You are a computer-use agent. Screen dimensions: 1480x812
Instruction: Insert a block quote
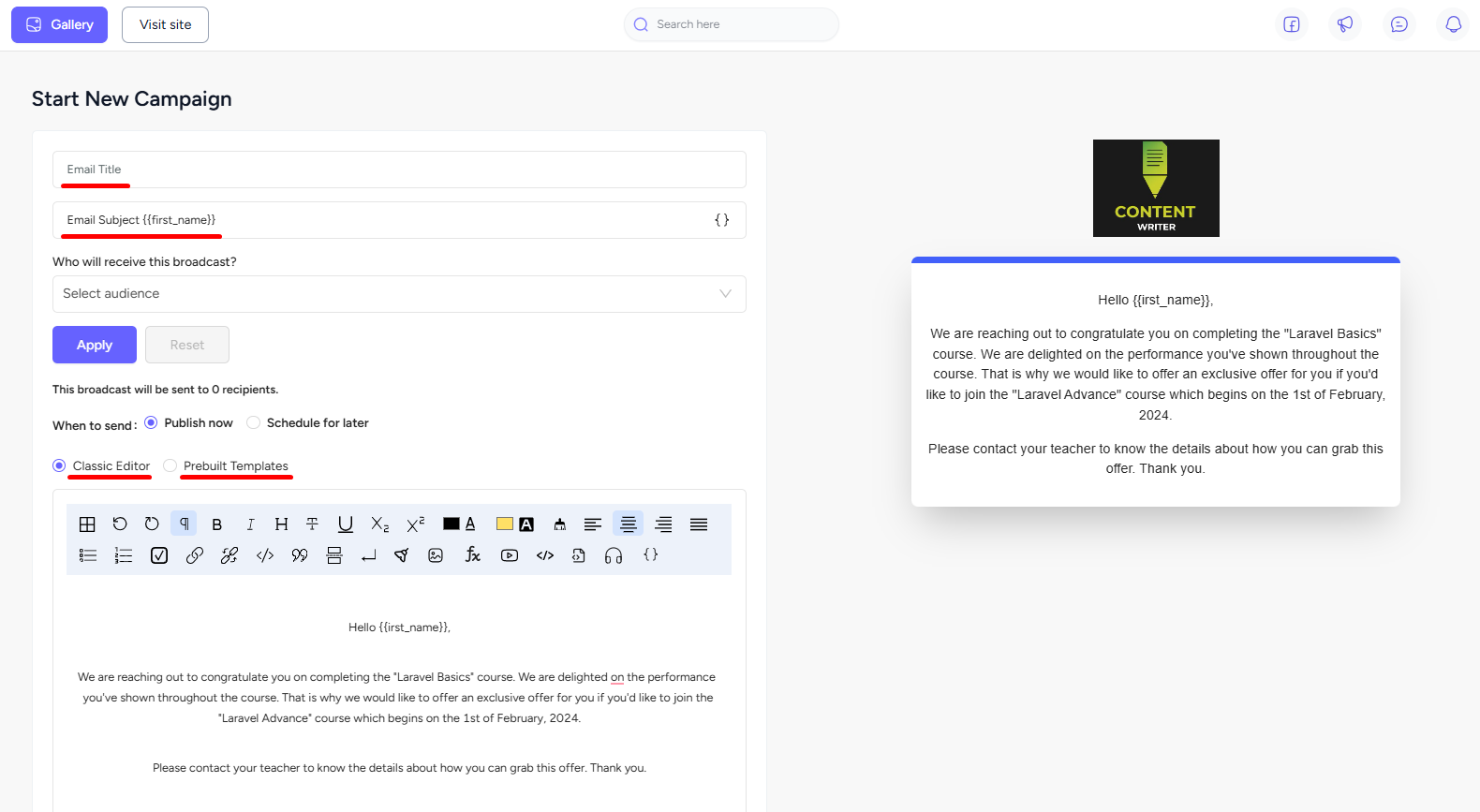pyautogui.click(x=300, y=555)
